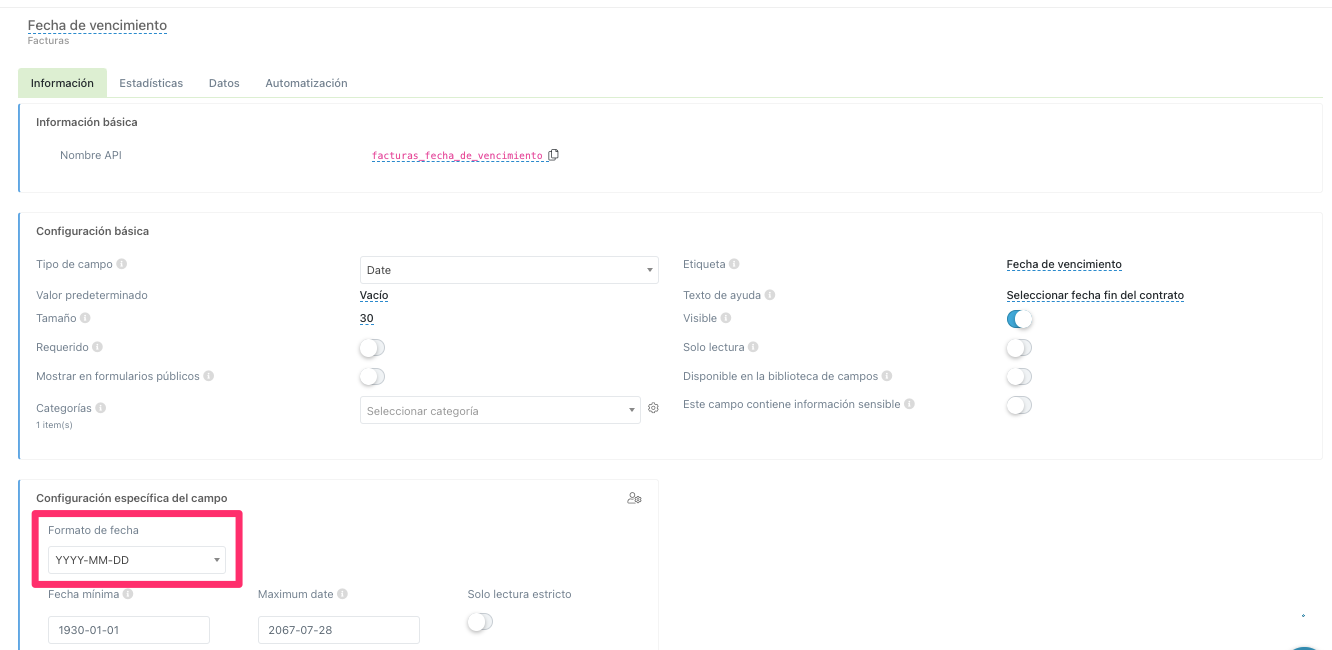
Task: Click info icon next to Tipo de campo
Action: (x=122, y=265)
